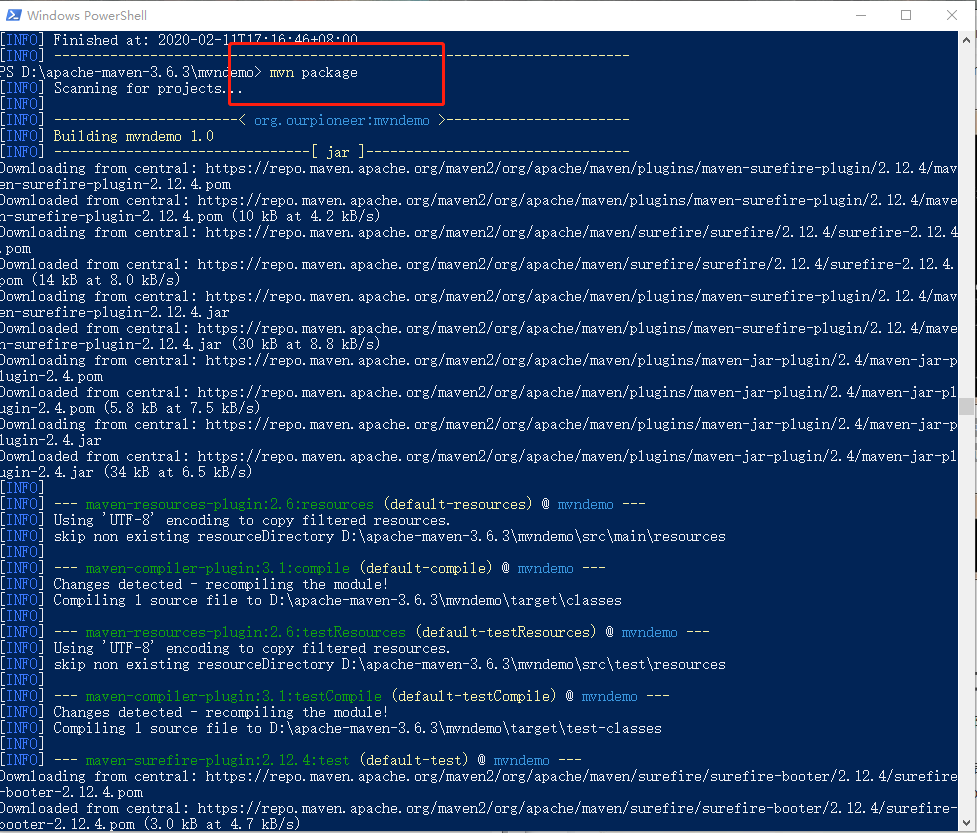Screen dimensions: 977x833
Task: Click the "[ jar ]" packaging label
Action: pos(338,152)
